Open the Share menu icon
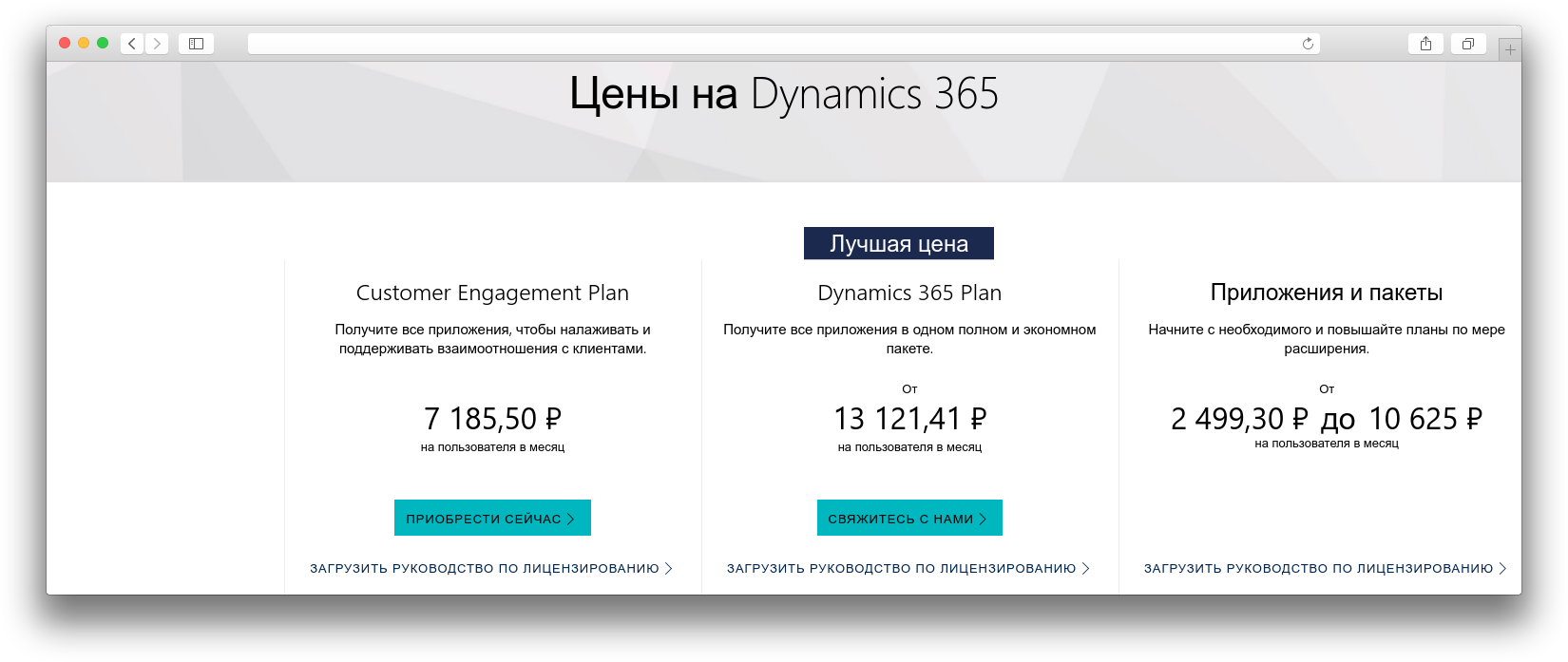Viewport: 1568px width, 662px height. point(1425,44)
